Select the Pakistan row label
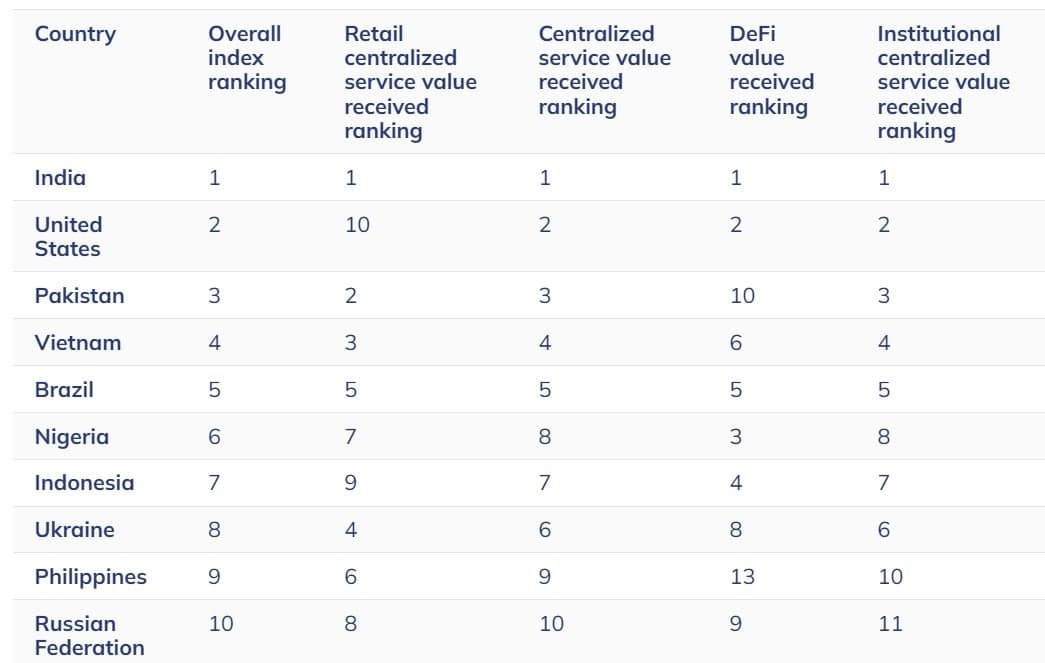The width and height of the screenshot is (1045, 663). (79, 296)
